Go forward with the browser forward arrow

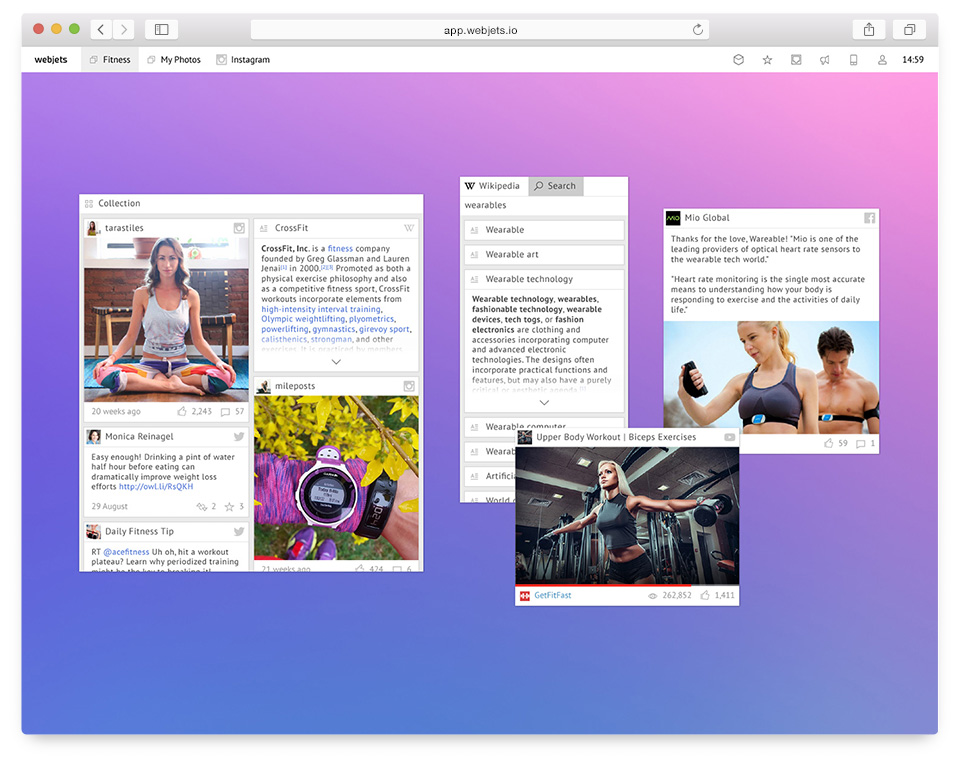pyautogui.click(x=124, y=29)
